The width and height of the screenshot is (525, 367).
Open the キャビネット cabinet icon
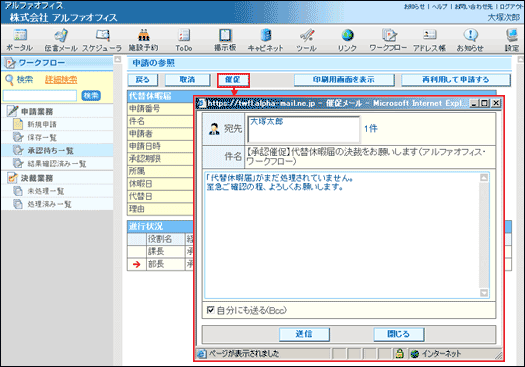(x=266, y=35)
